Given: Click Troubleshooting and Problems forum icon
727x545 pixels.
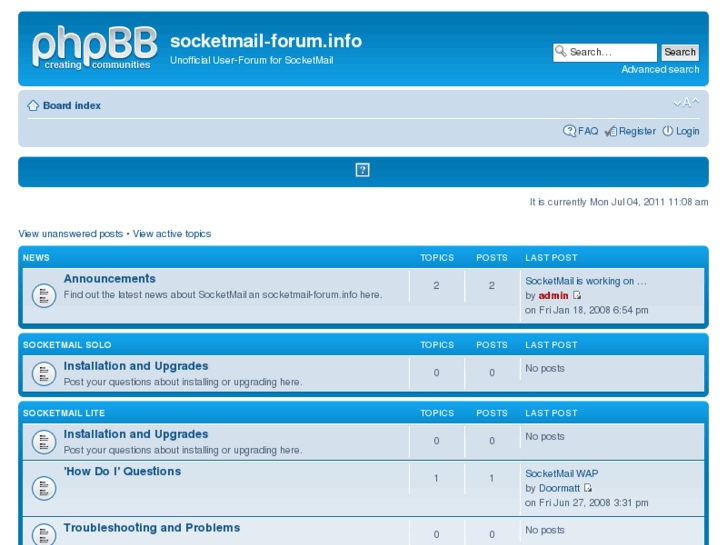Looking at the screenshot, I should pyautogui.click(x=44, y=534).
